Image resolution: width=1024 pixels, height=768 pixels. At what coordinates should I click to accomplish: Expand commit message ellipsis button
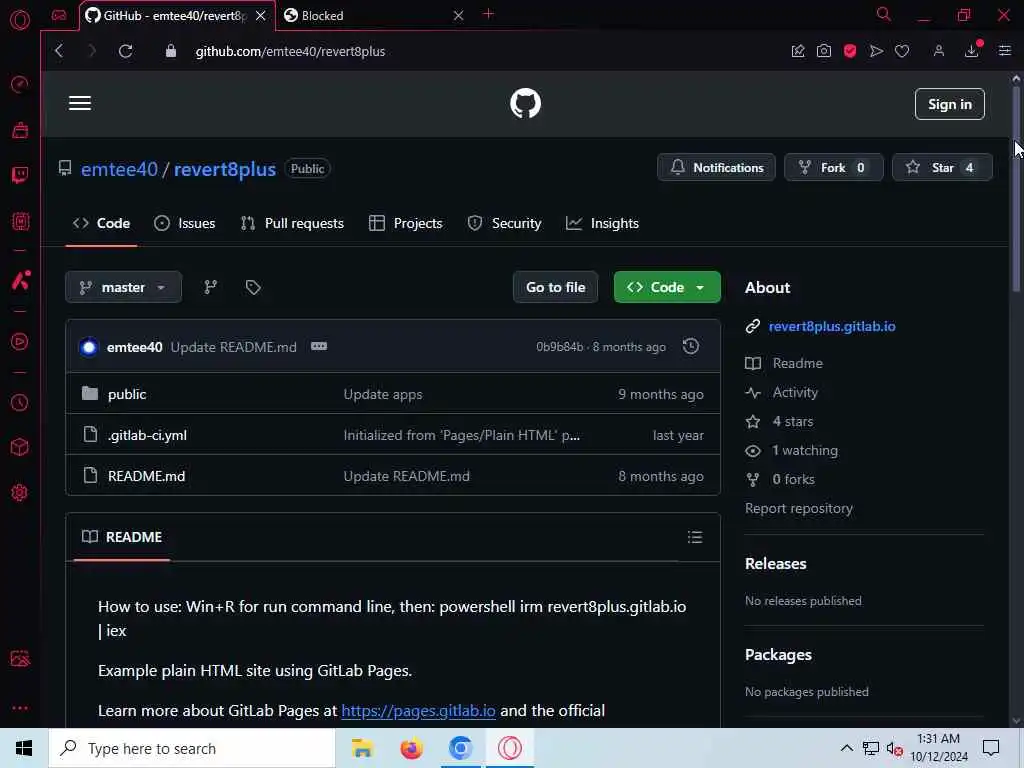(319, 346)
